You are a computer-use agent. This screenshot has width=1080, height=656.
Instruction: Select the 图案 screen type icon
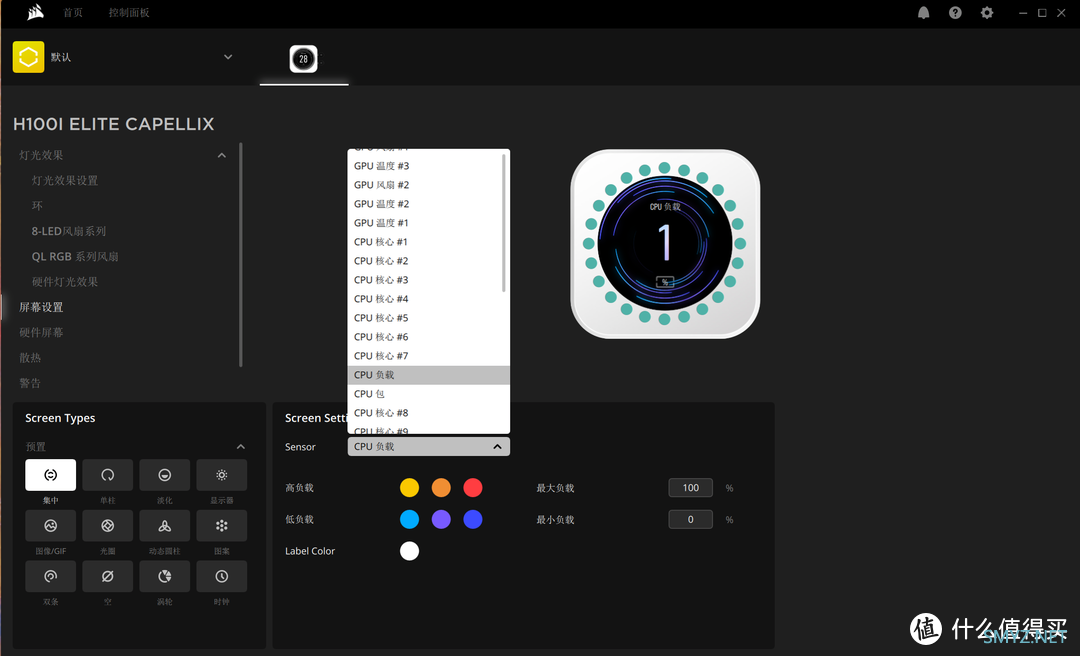click(222, 526)
